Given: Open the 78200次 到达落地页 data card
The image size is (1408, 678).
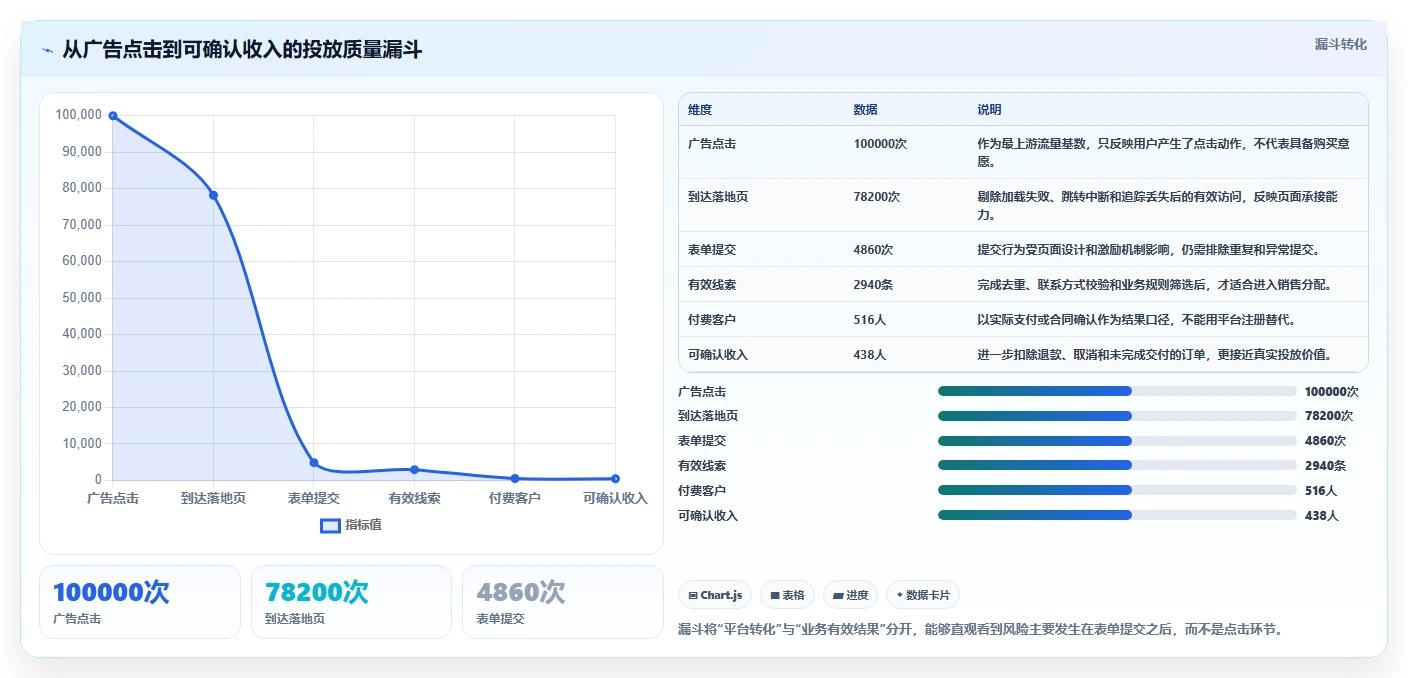Looking at the screenshot, I should pyautogui.click(x=351, y=602).
